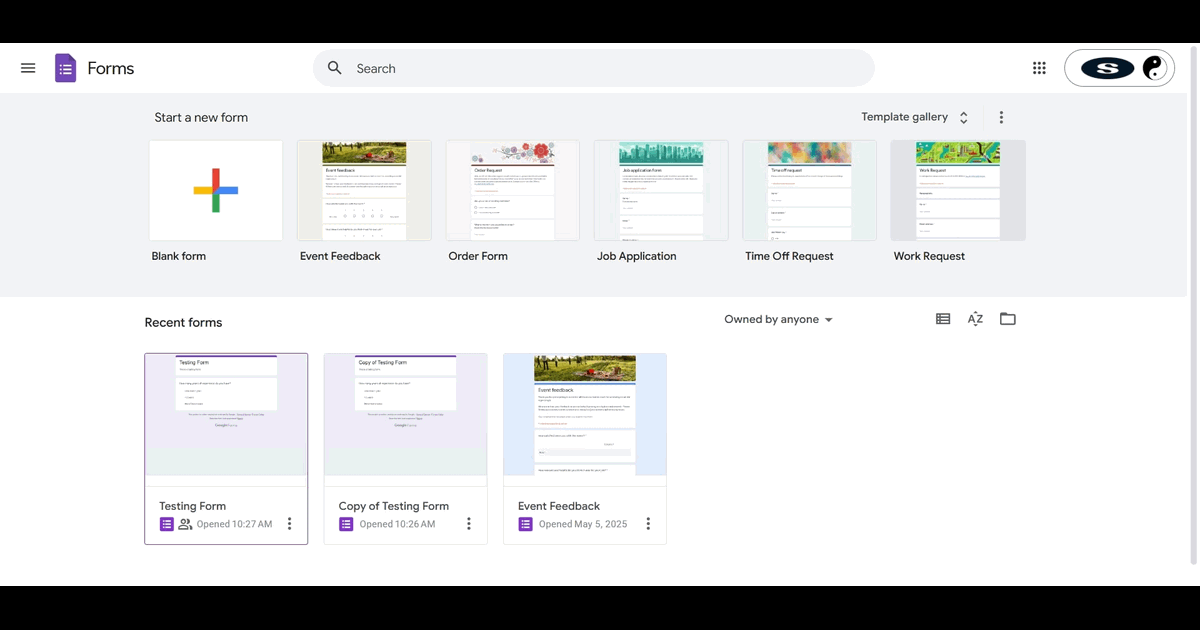The width and height of the screenshot is (1200, 630).
Task: Click the shared people icon on Testing Form
Action: pyautogui.click(x=185, y=524)
